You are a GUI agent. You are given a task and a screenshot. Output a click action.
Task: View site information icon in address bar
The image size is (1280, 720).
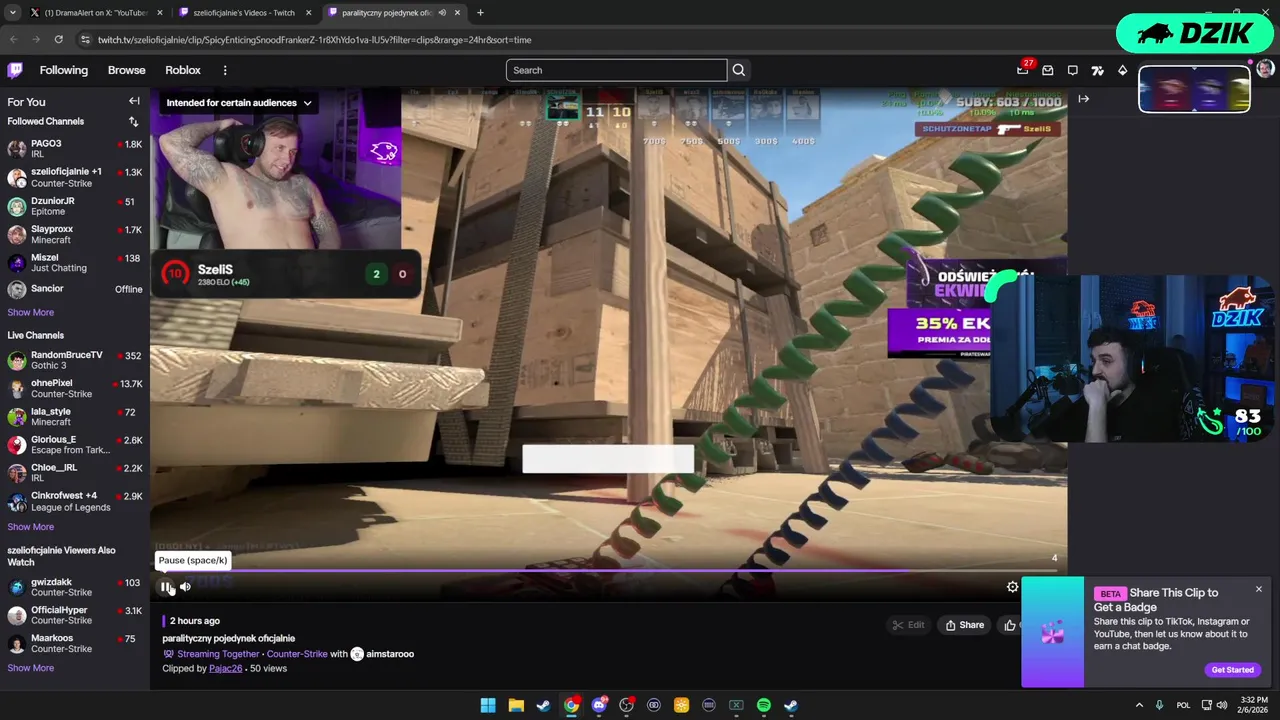tap(85, 40)
